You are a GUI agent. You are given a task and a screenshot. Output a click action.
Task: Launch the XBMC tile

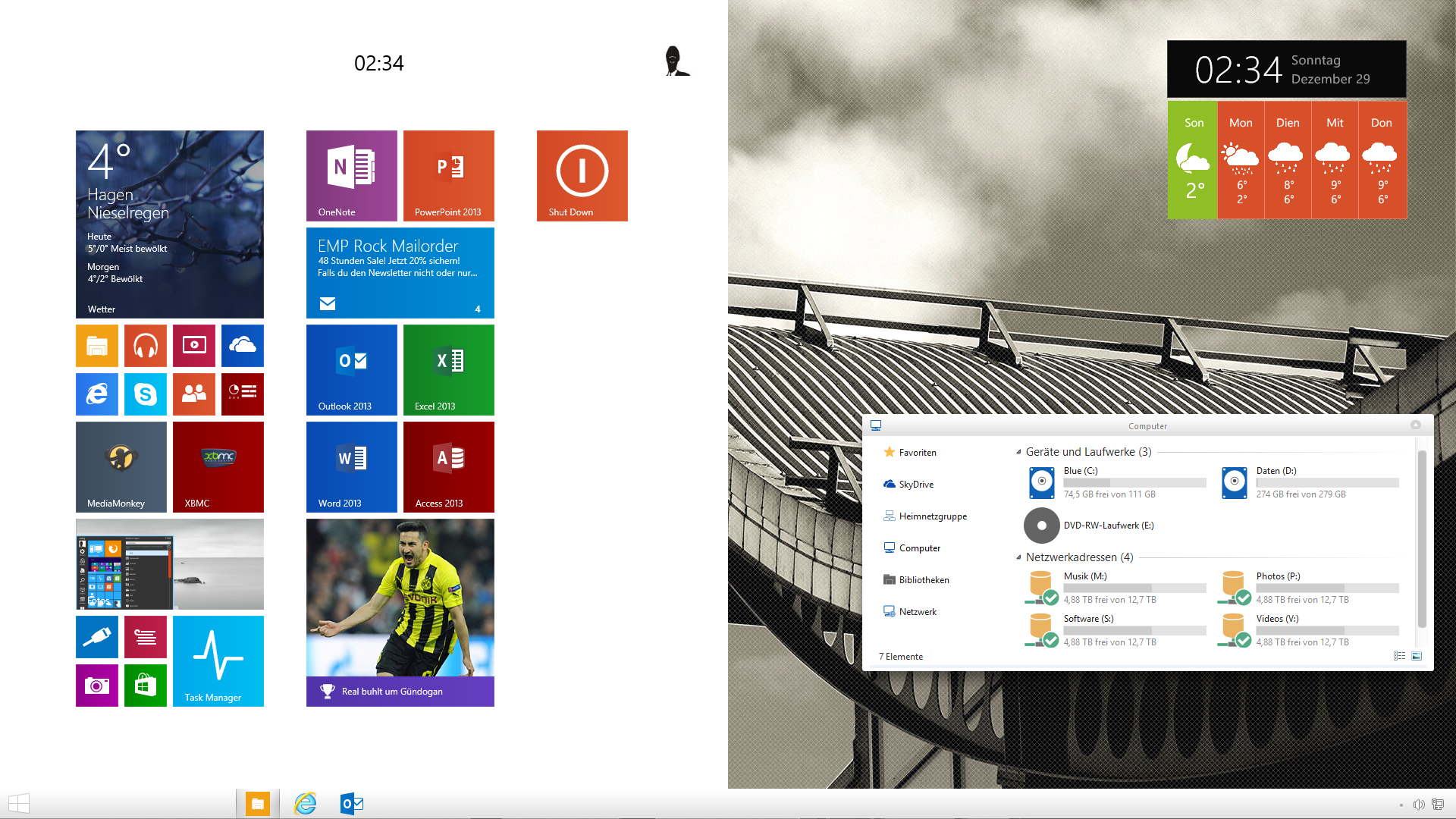coord(218,466)
